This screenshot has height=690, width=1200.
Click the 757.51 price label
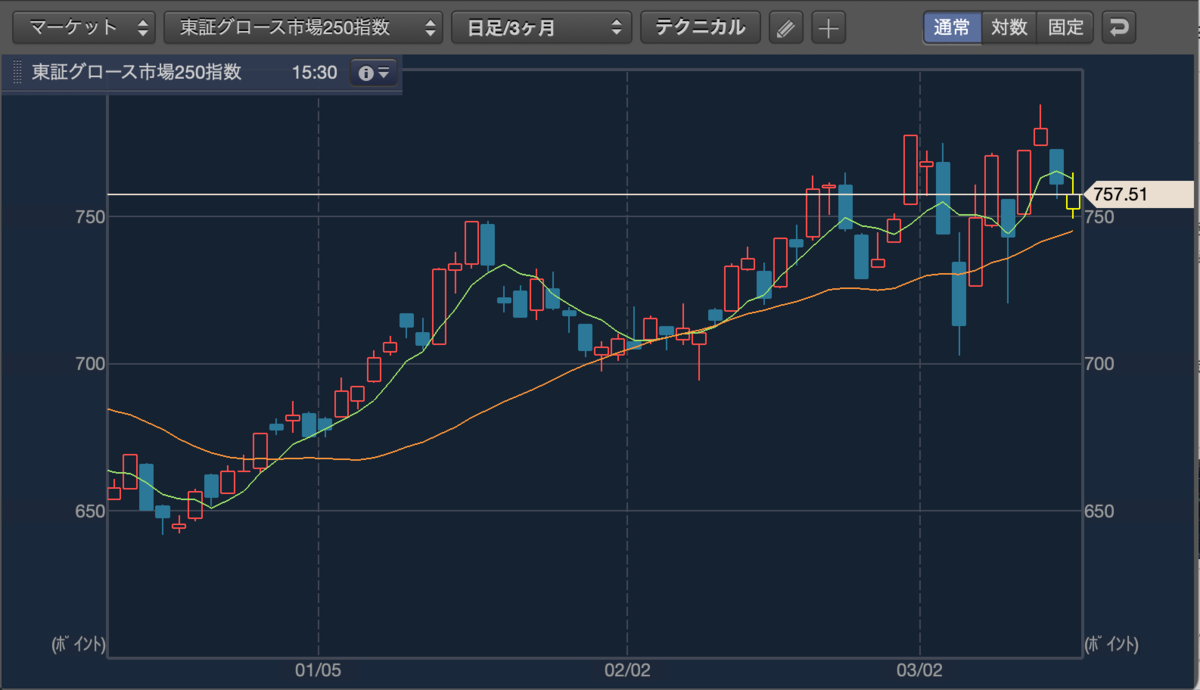pos(1139,194)
